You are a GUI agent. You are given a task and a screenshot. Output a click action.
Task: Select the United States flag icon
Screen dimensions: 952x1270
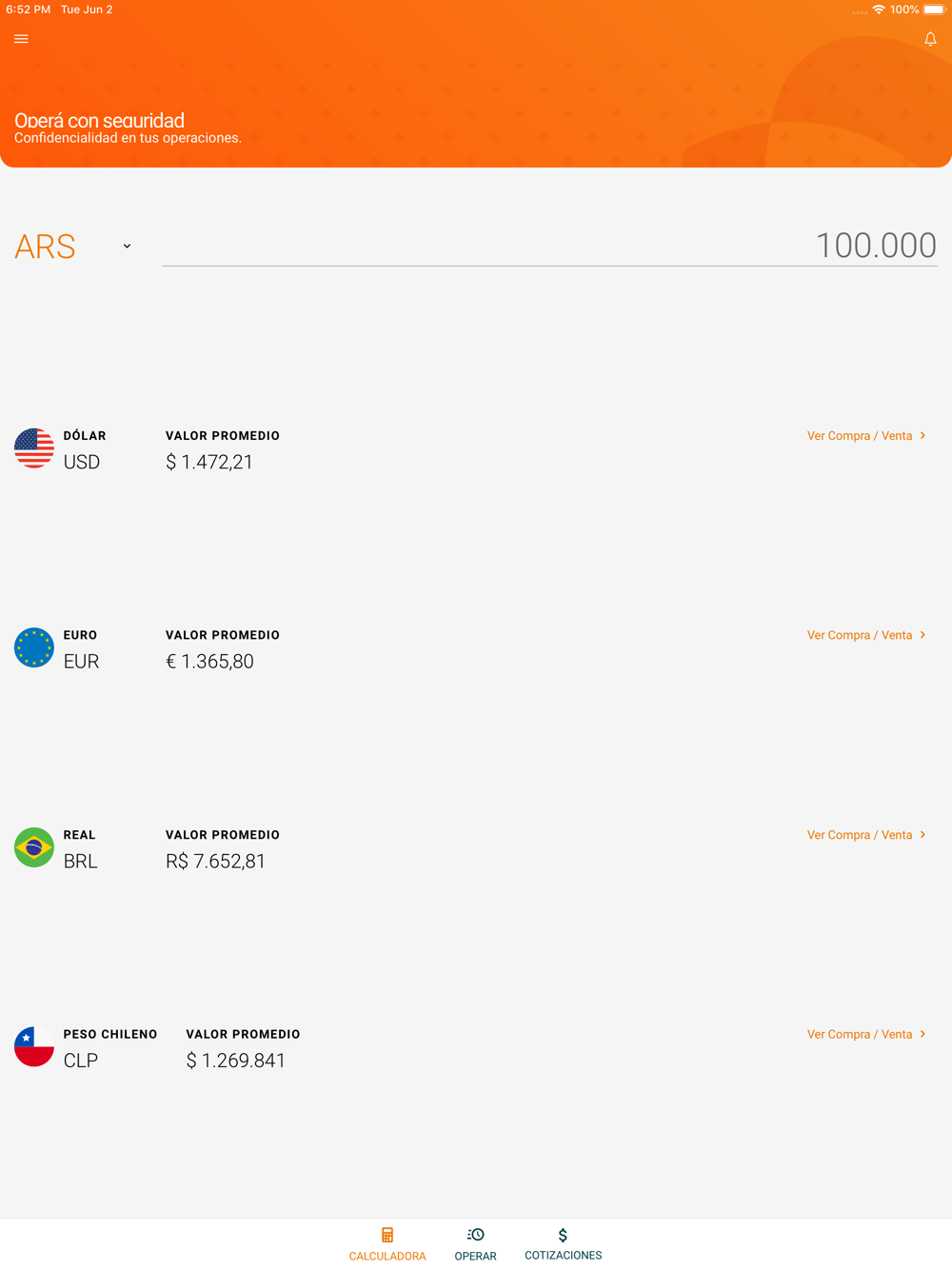tap(34, 448)
